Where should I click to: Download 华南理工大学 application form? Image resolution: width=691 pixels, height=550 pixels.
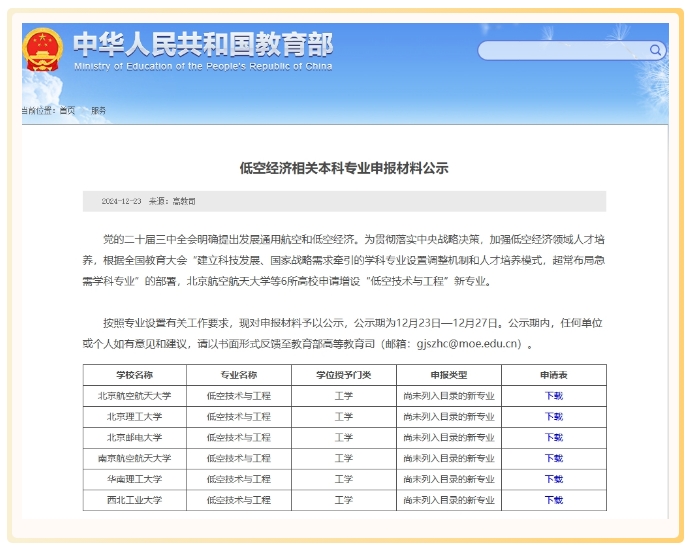click(554, 479)
